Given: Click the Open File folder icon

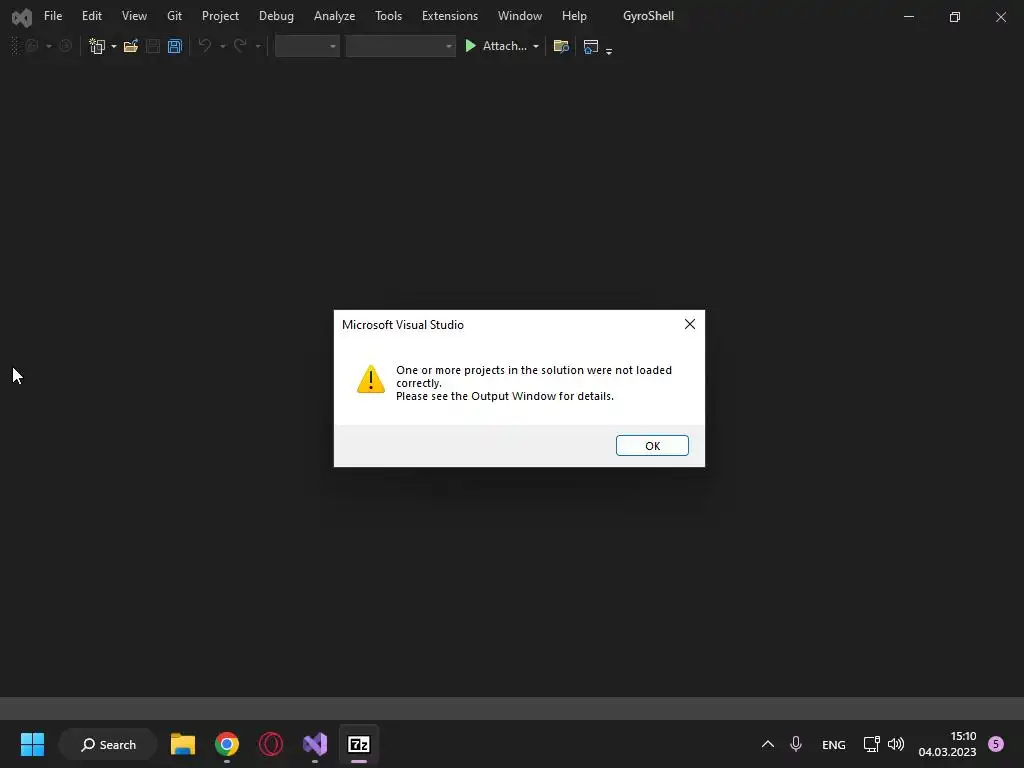Looking at the screenshot, I should pyautogui.click(x=131, y=46).
